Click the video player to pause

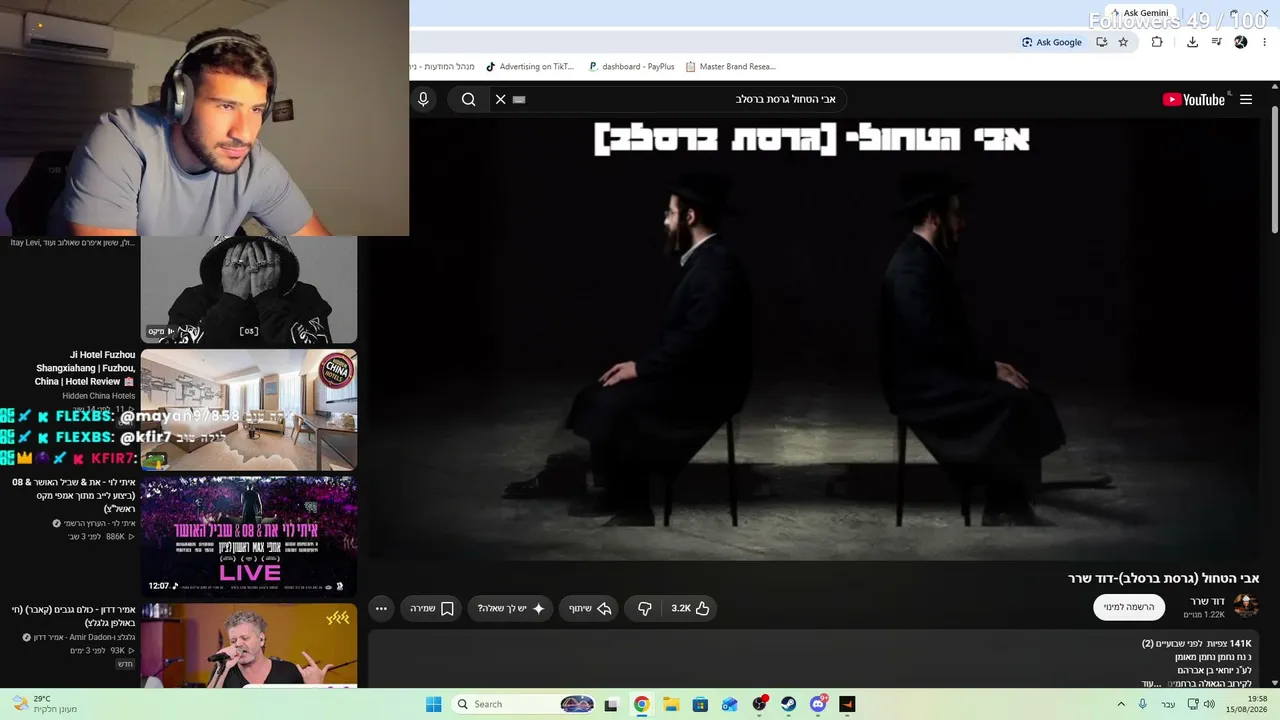[815, 340]
